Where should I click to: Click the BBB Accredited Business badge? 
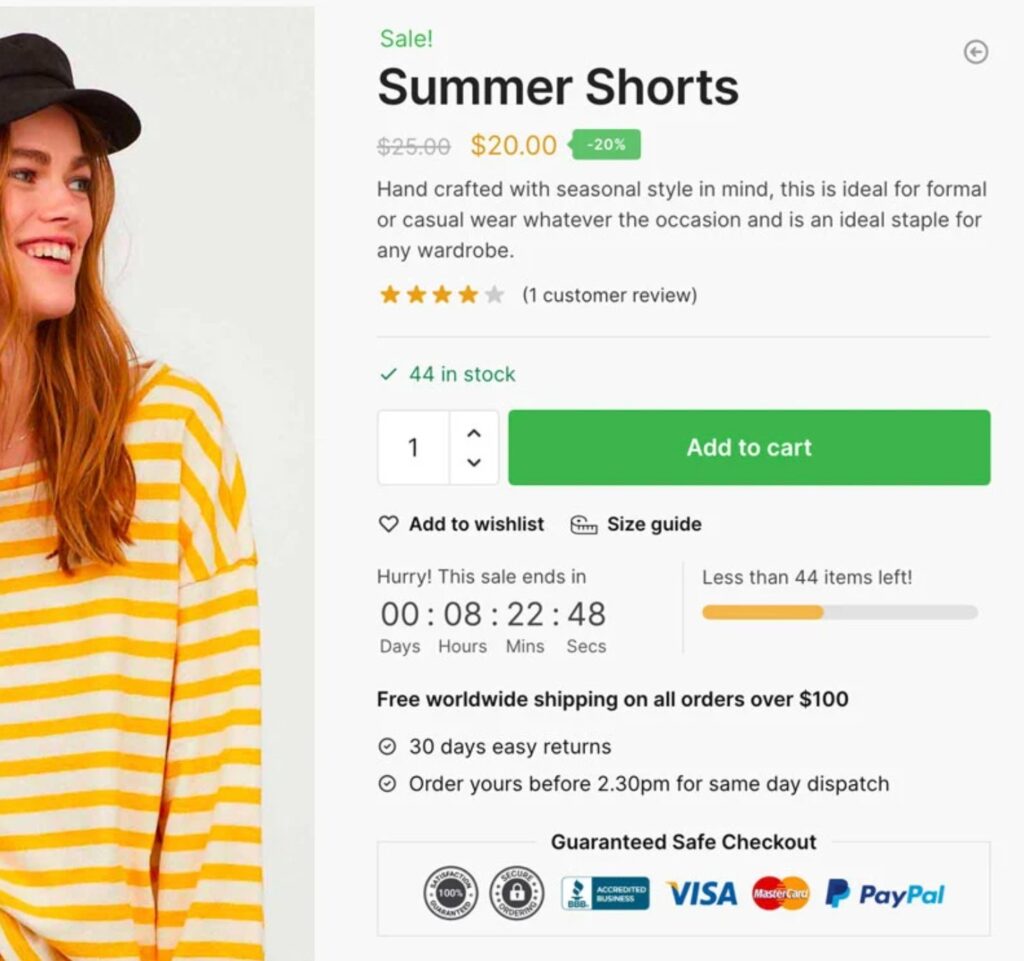pos(605,894)
